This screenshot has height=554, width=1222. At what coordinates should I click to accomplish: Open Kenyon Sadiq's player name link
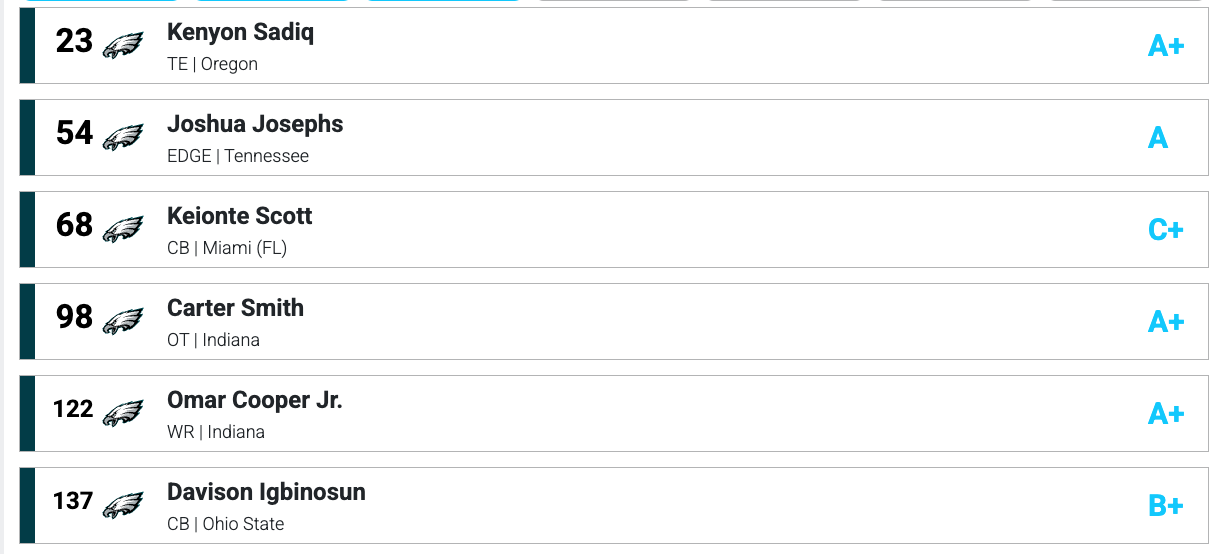point(240,32)
